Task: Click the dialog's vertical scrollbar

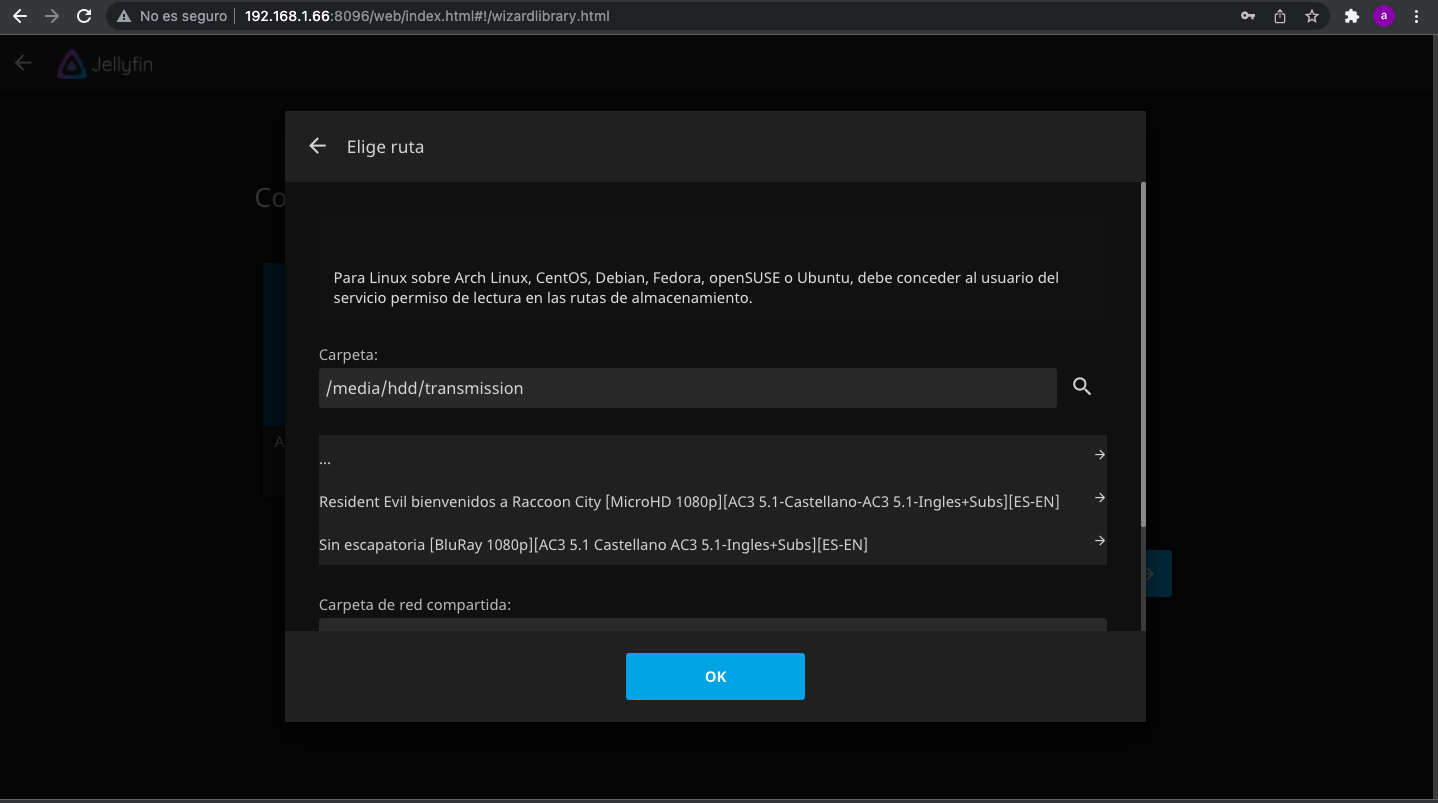Action: (1143, 350)
